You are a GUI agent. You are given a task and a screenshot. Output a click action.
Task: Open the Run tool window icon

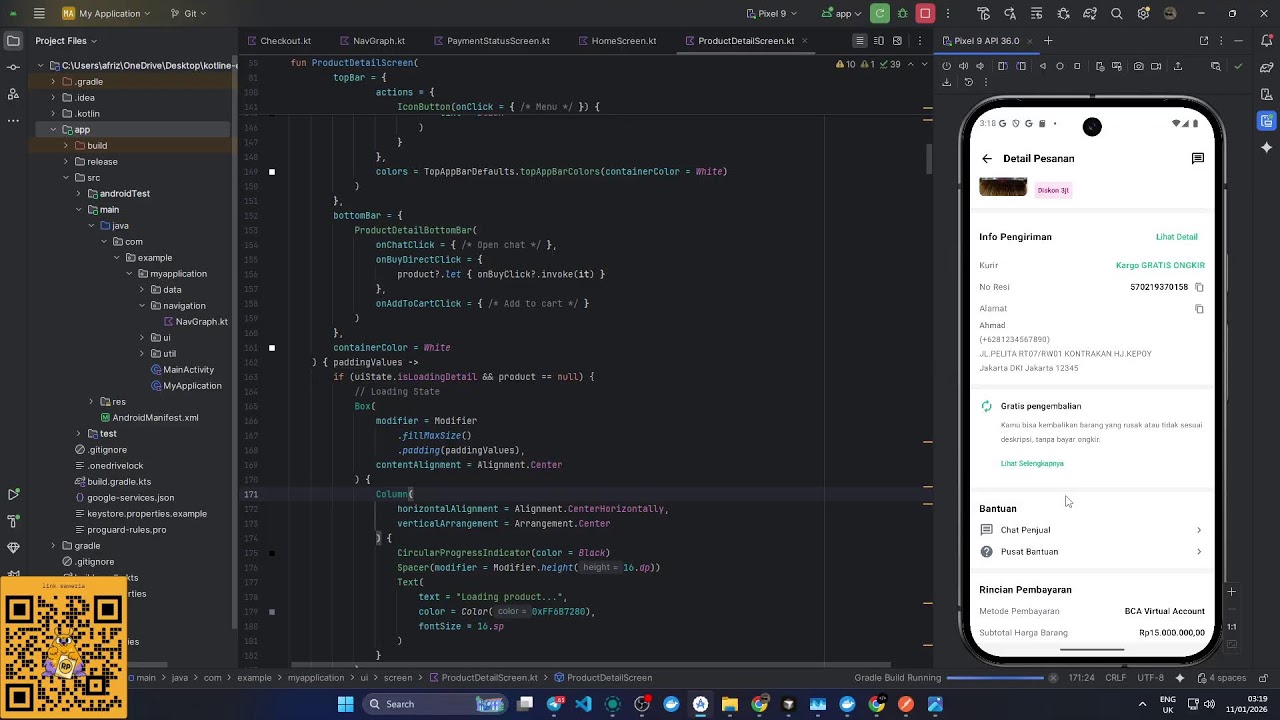[x=13, y=494]
